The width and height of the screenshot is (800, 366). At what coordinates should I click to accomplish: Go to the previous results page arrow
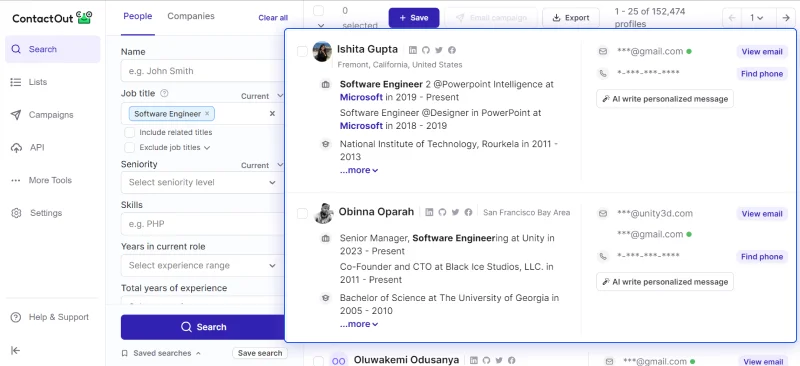(x=732, y=18)
